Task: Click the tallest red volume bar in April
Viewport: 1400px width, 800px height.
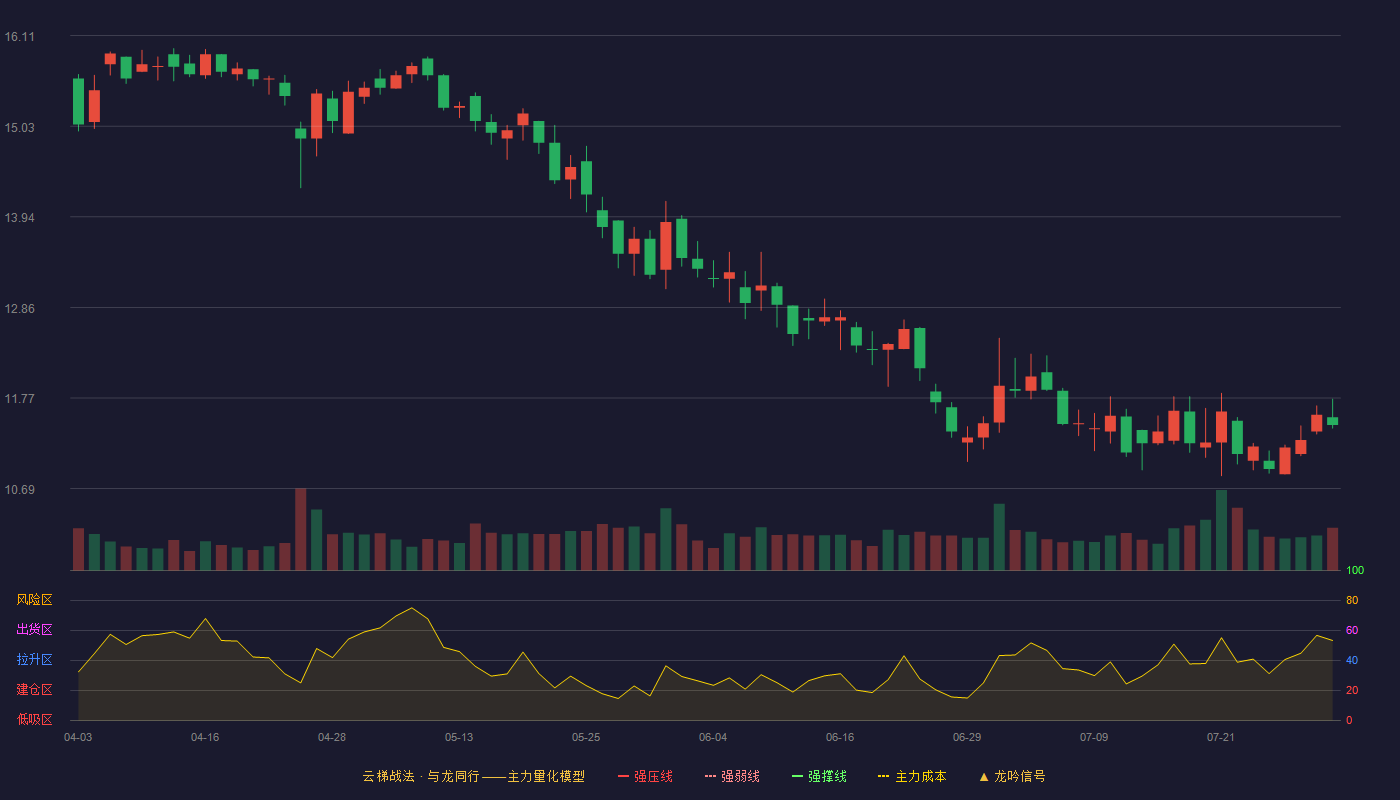Action: coord(300,530)
